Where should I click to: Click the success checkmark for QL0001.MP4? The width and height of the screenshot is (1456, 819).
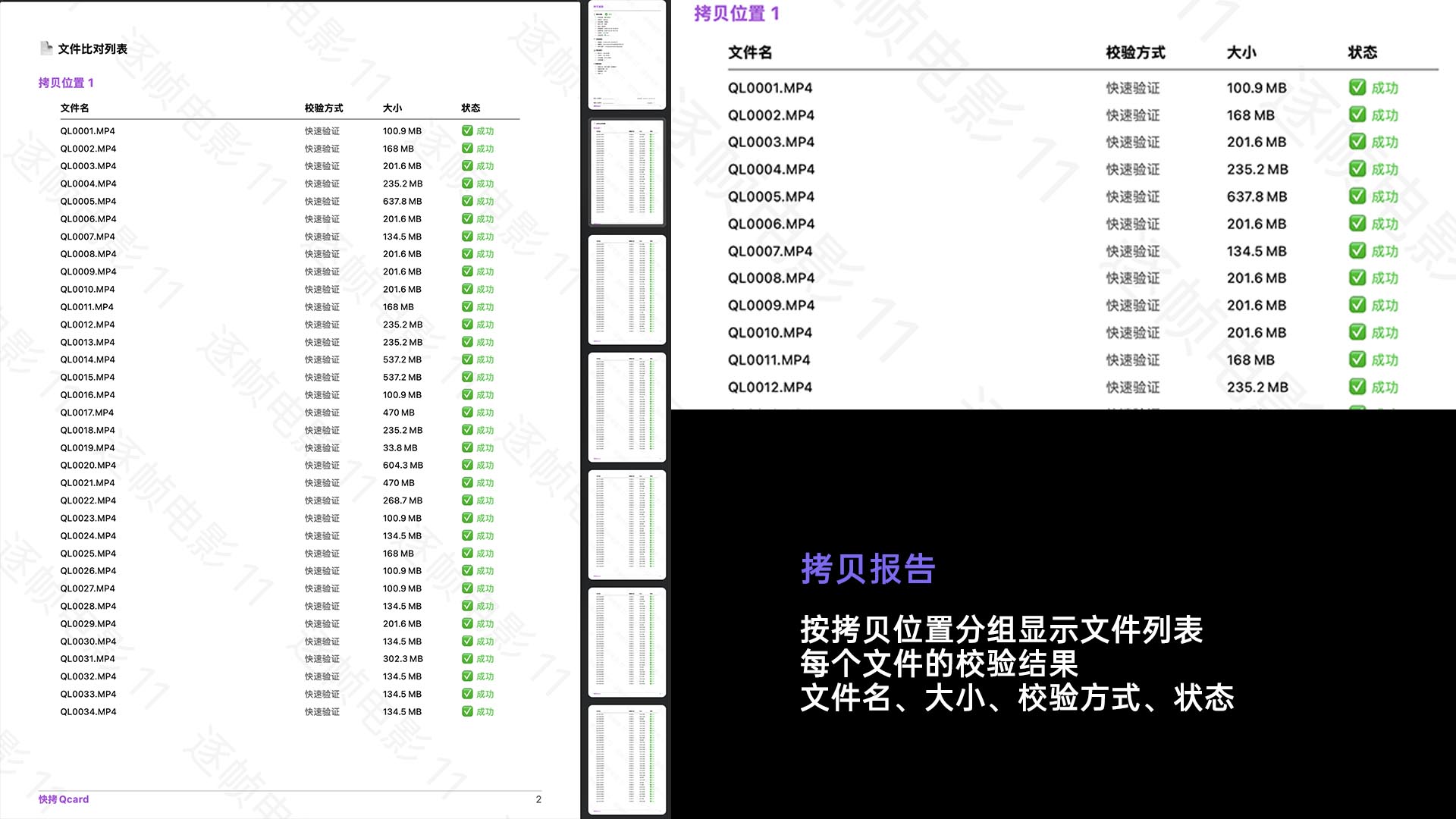click(x=467, y=130)
